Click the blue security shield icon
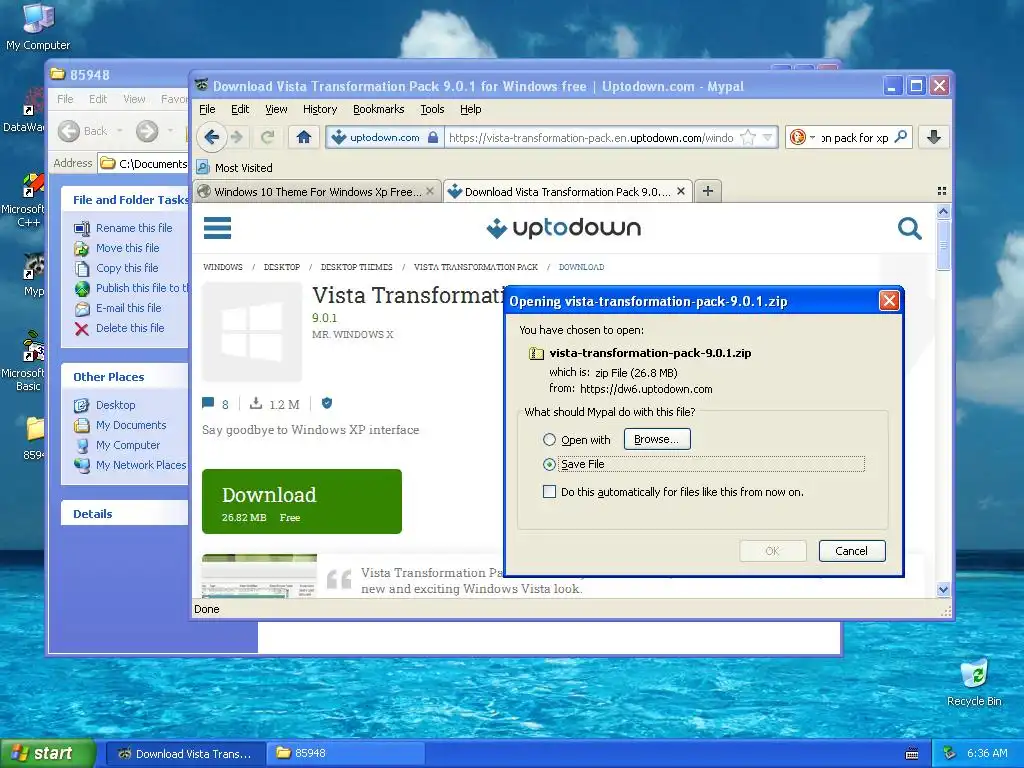Image resolution: width=1024 pixels, height=768 pixels. click(327, 403)
